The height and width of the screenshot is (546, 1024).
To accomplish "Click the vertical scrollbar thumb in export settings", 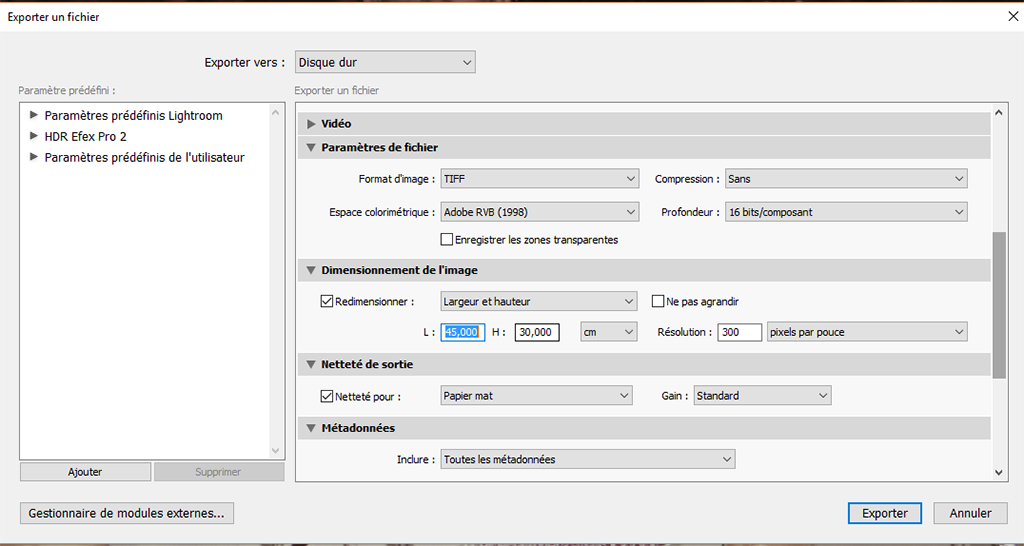I will (999, 305).
